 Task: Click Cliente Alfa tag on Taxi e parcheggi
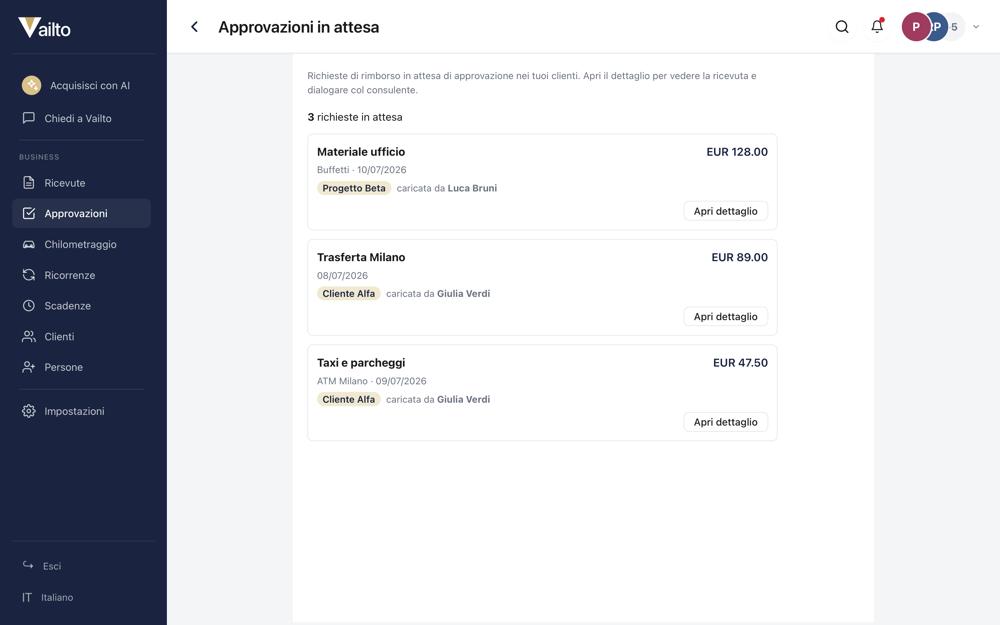(x=348, y=399)
